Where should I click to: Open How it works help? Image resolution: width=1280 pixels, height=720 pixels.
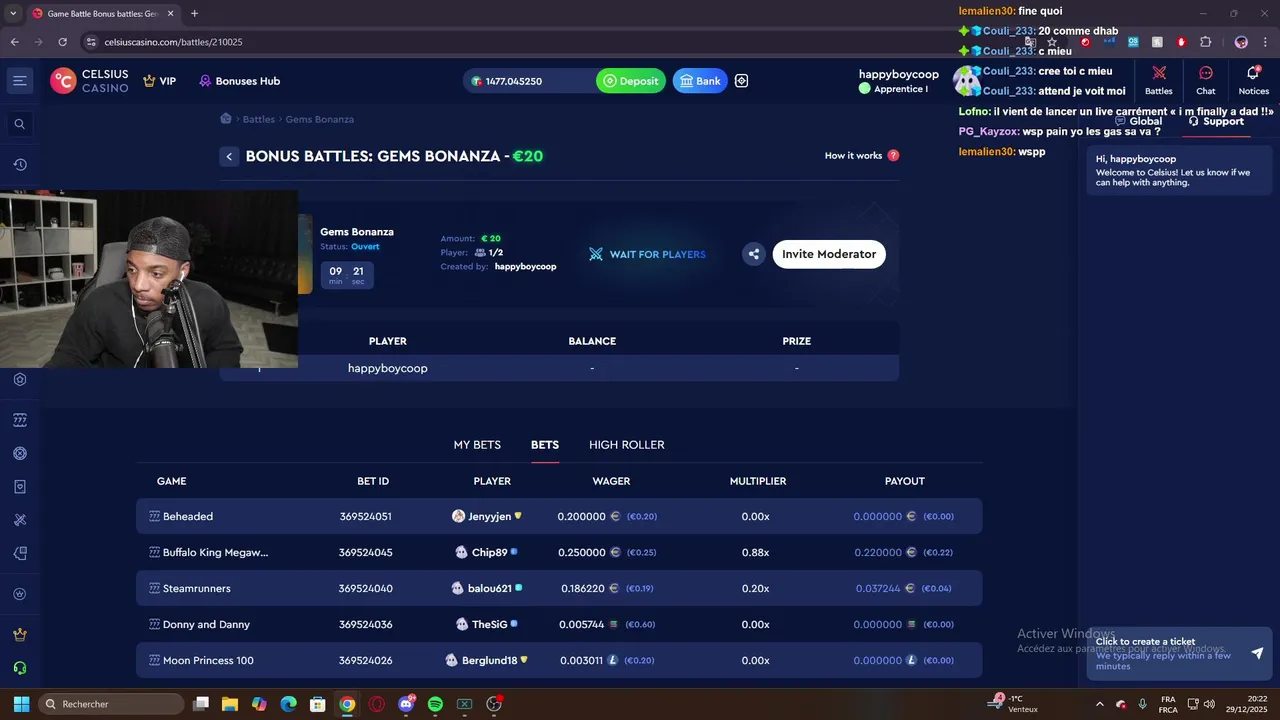(862, 156)
